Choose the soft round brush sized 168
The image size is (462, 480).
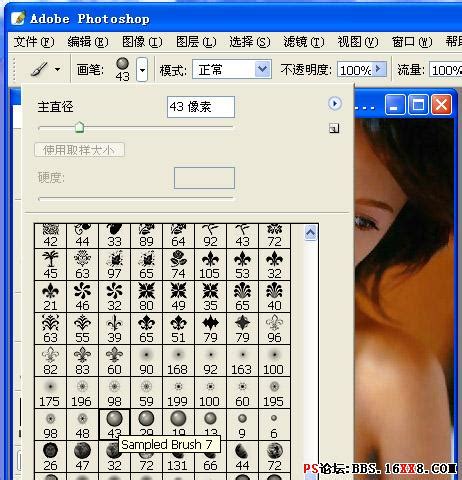click(178, 361)
